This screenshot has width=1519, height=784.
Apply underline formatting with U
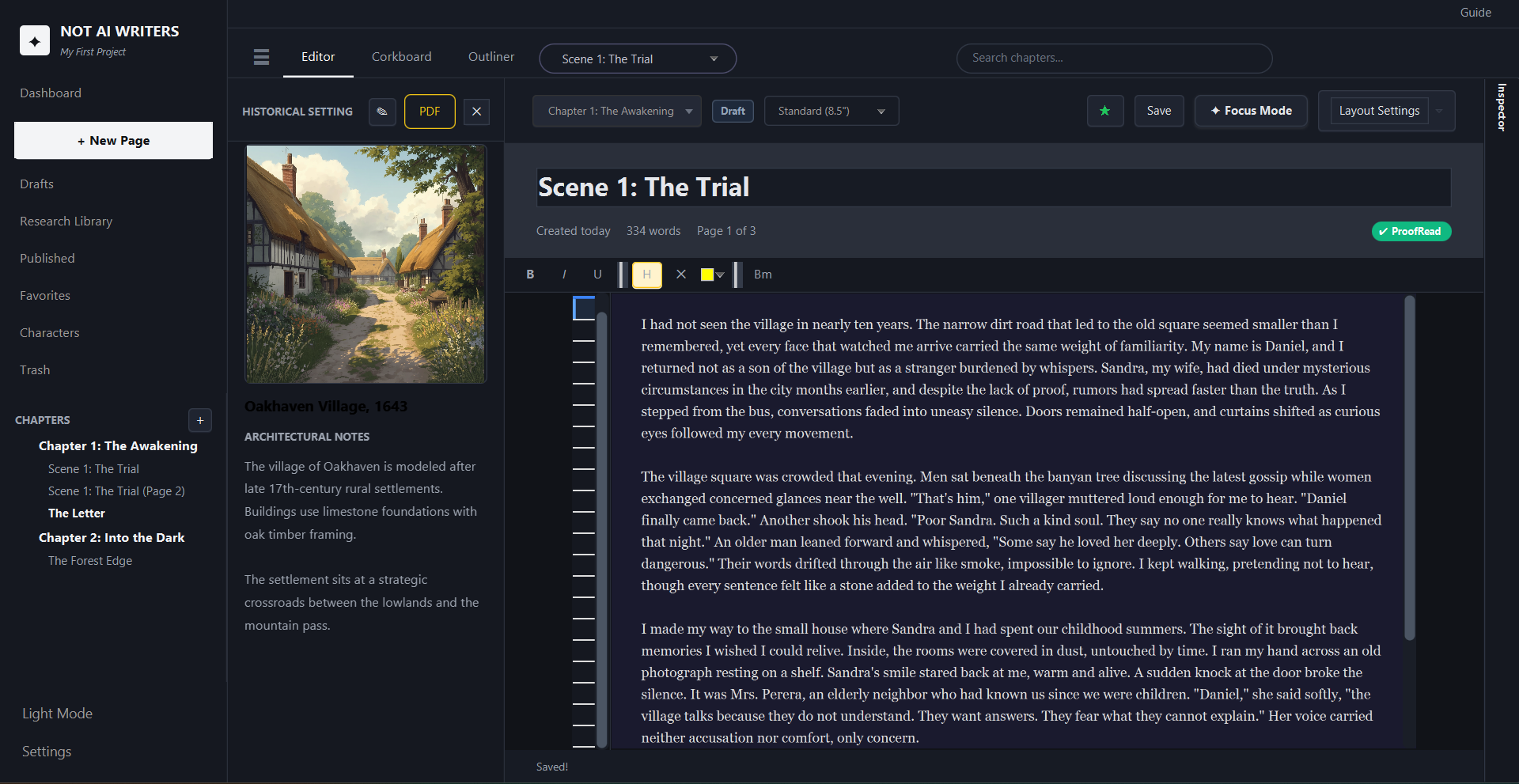point(597,275)
